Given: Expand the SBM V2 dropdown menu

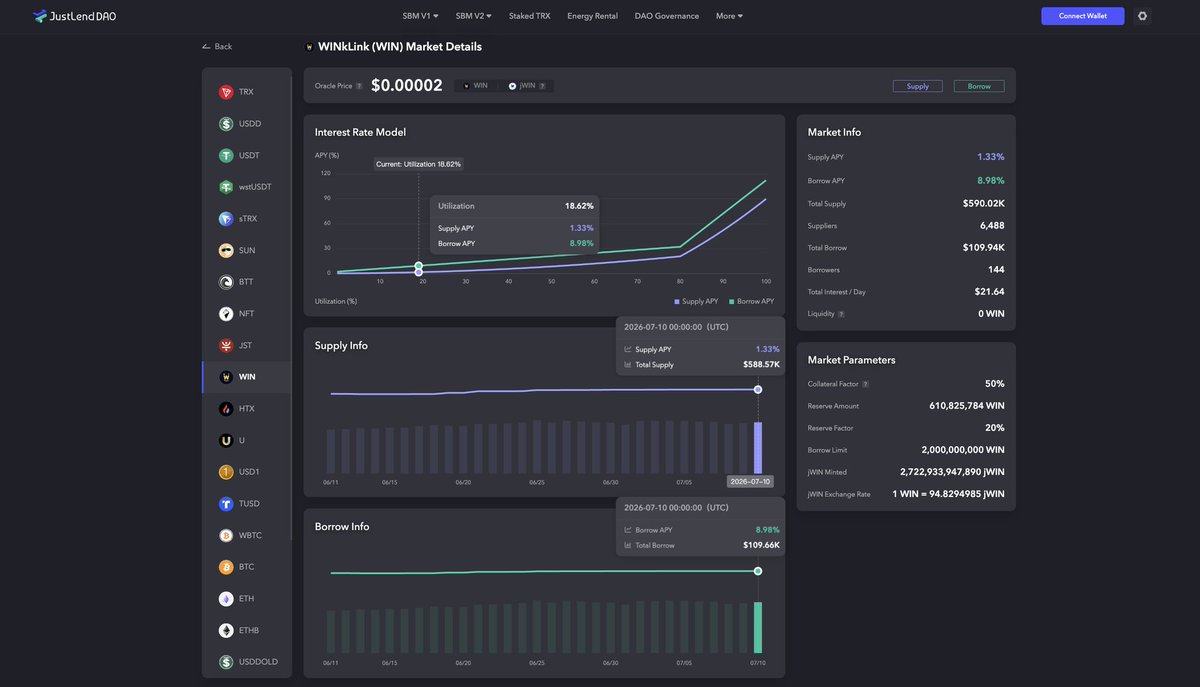Looking at the screenshot, I should tap(474, 16).
